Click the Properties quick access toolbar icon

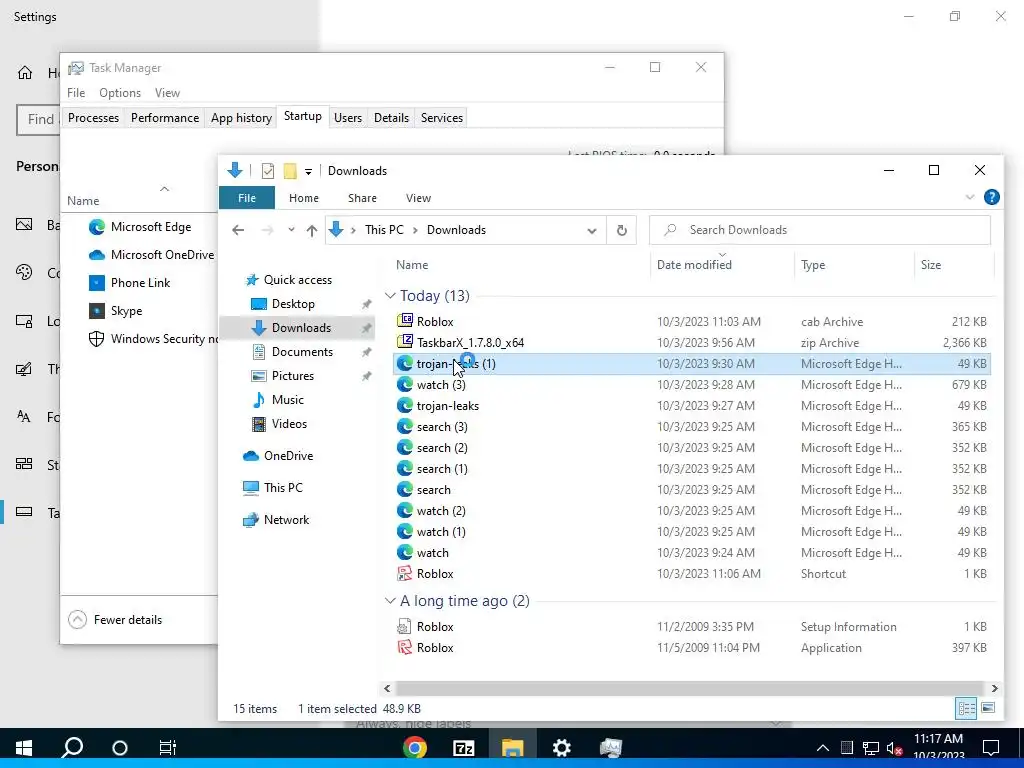tap(268, 171)
